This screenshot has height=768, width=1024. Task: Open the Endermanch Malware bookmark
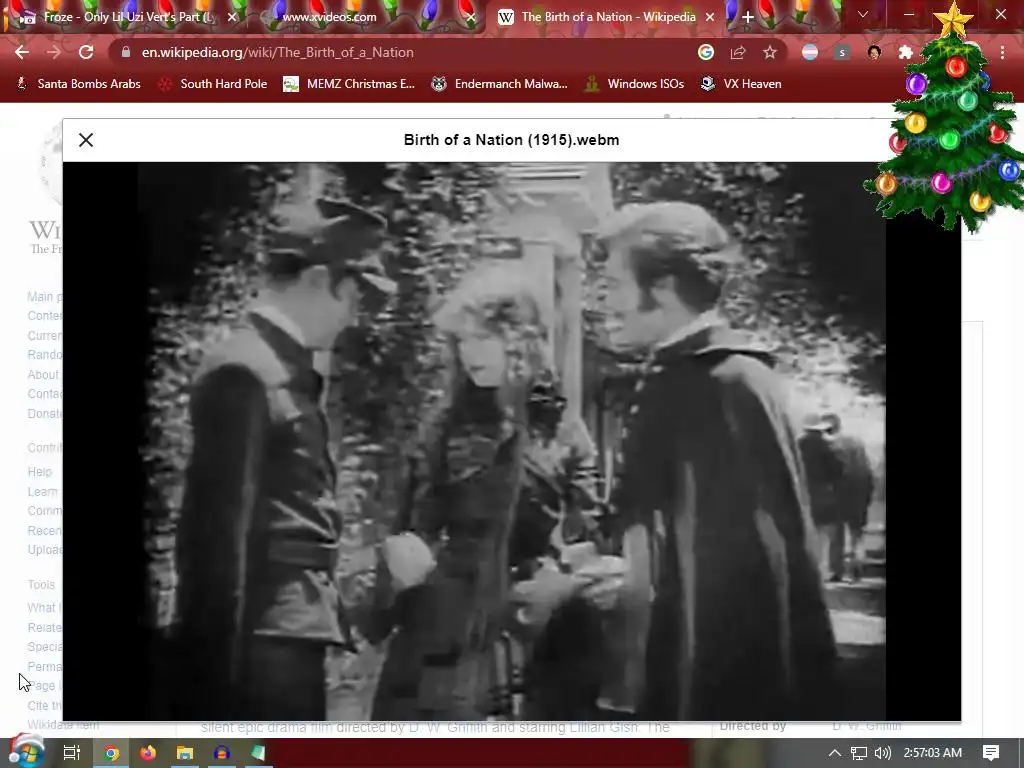tap(500, 84)
